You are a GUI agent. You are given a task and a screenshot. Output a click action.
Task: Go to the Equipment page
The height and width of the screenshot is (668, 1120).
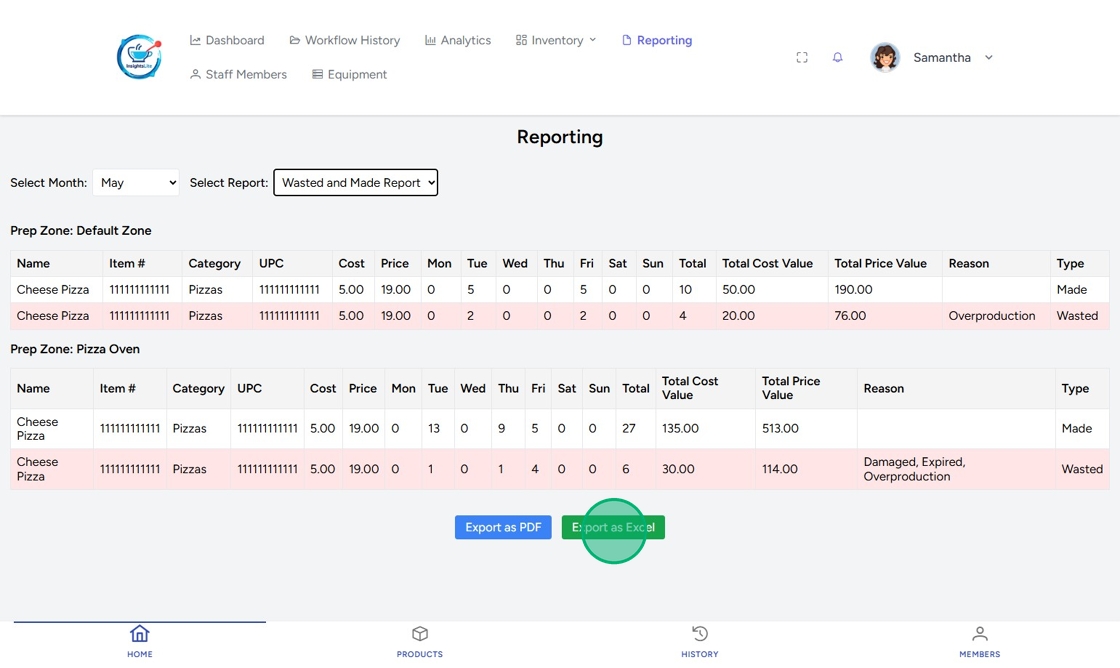coord(349,75)
